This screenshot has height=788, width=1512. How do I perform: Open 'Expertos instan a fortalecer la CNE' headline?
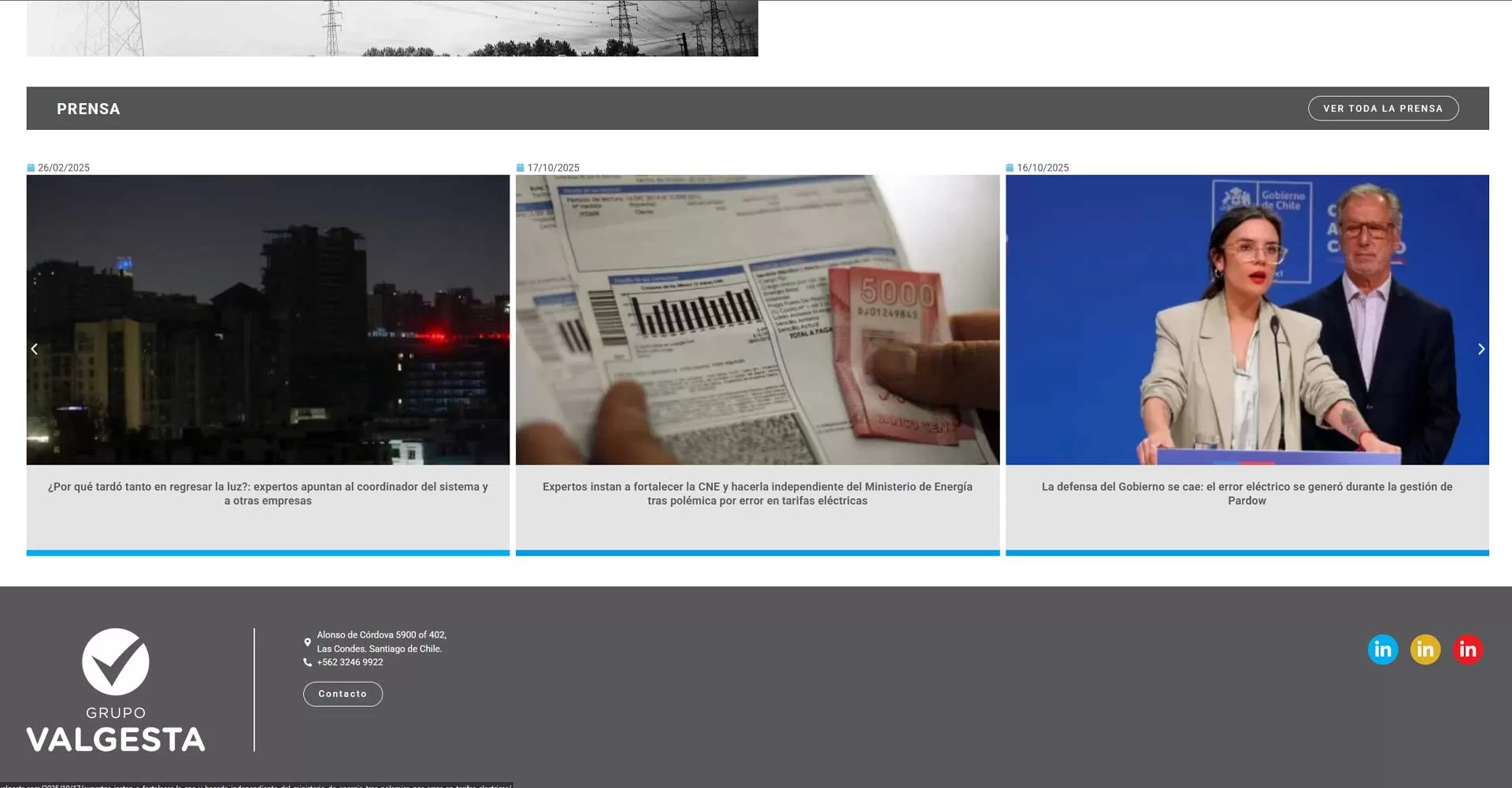point(757,494)
